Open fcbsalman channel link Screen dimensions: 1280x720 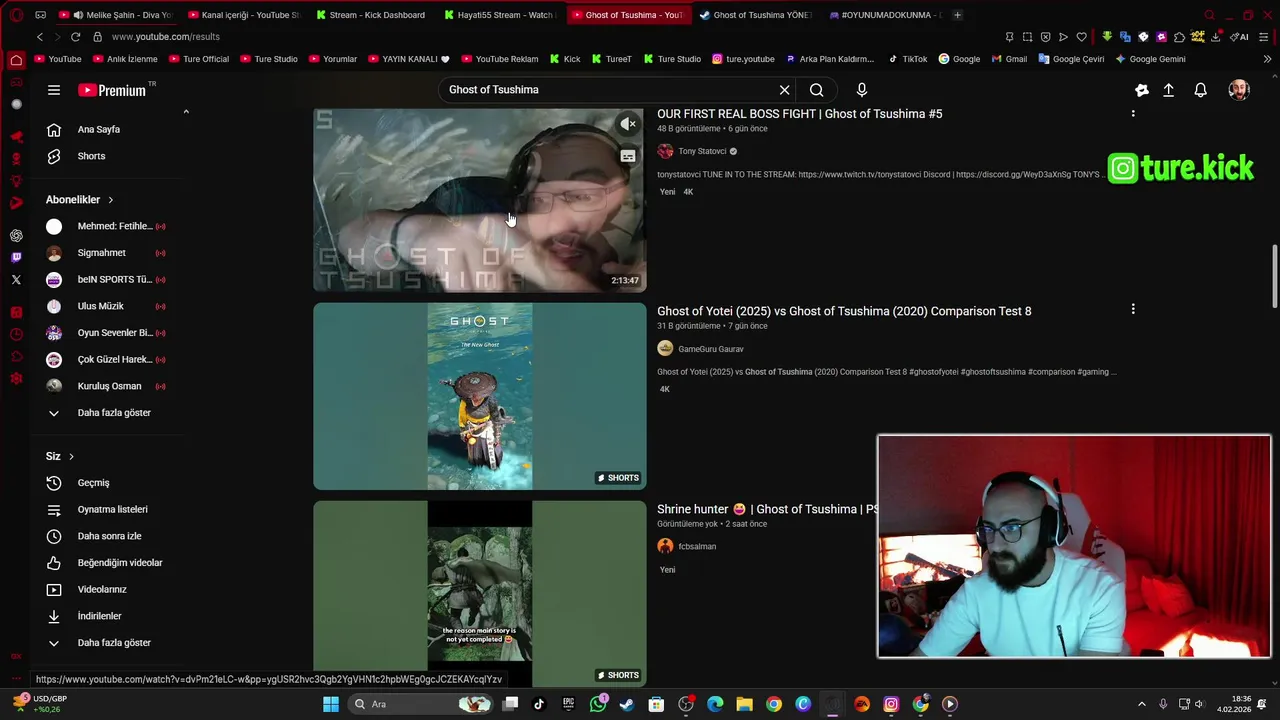click(x=697, y=546)
